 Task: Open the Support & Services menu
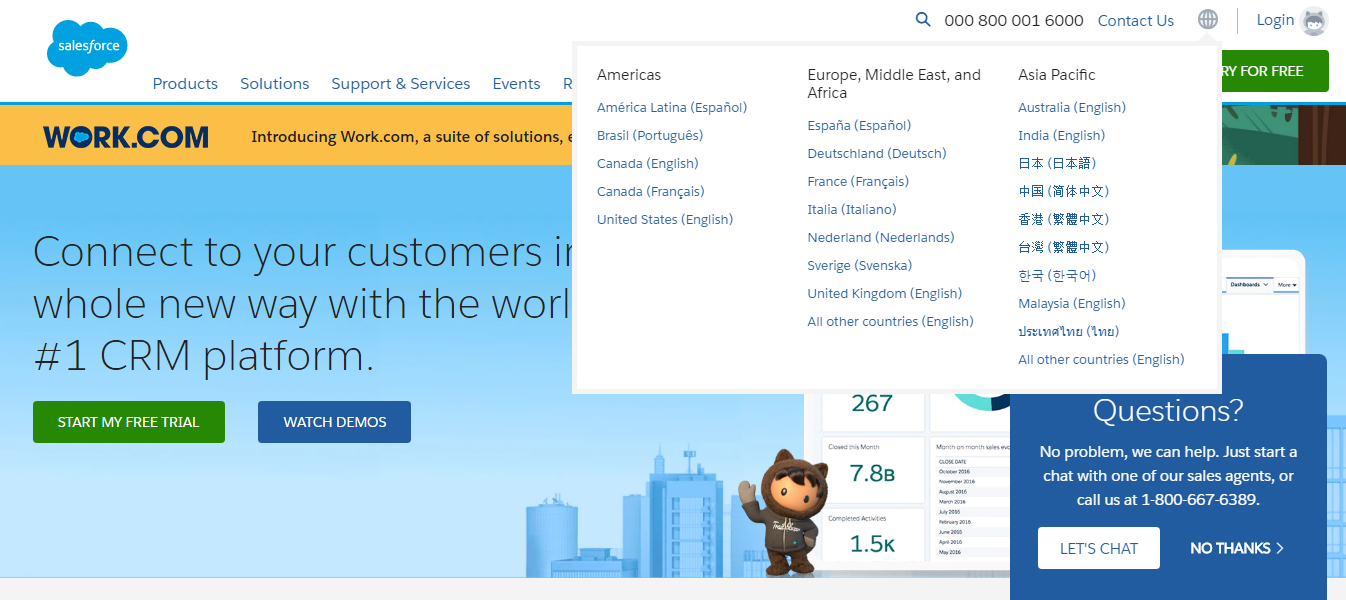coord(401,84)
